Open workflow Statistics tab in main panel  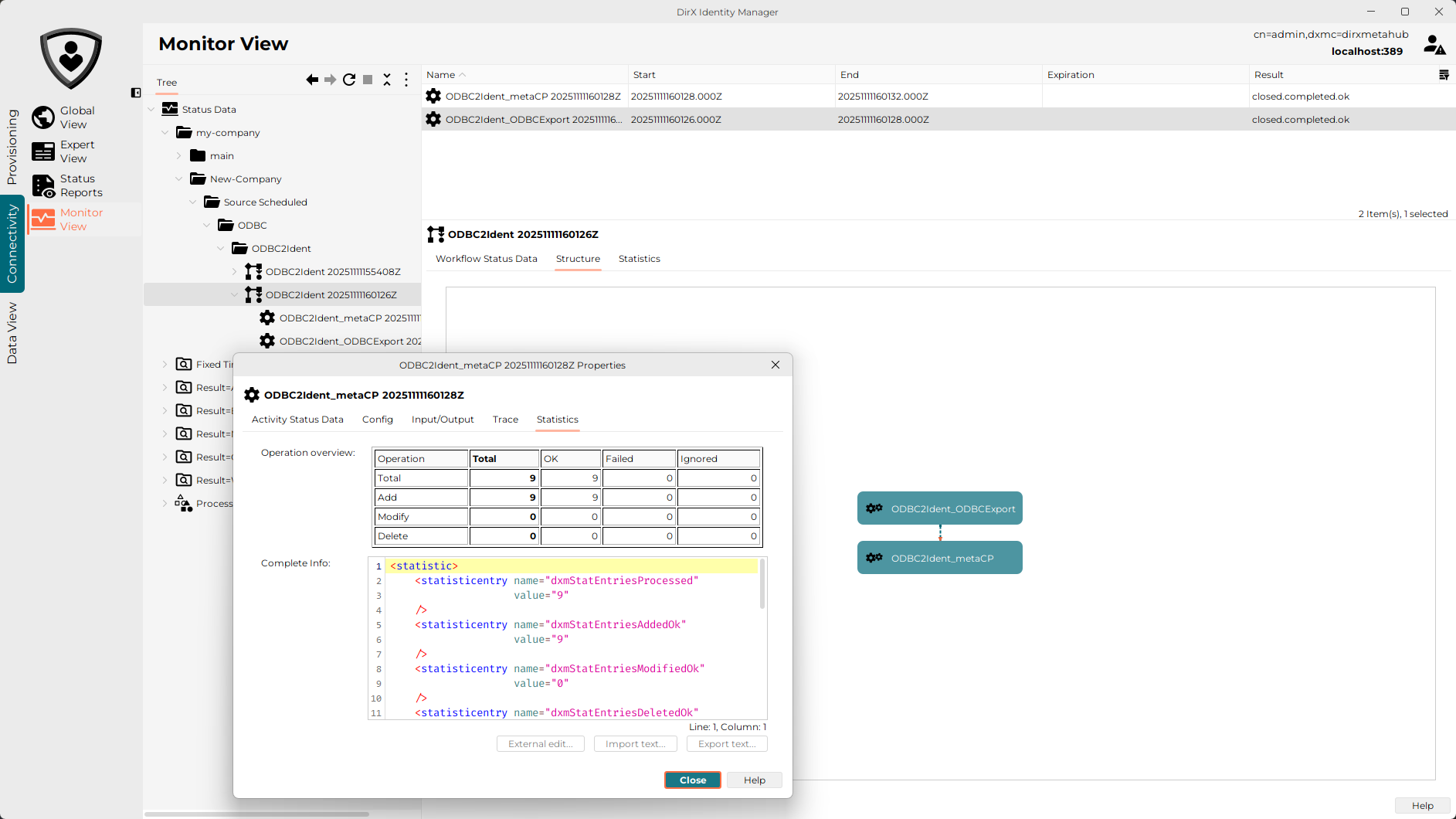[x=640, y=259]
